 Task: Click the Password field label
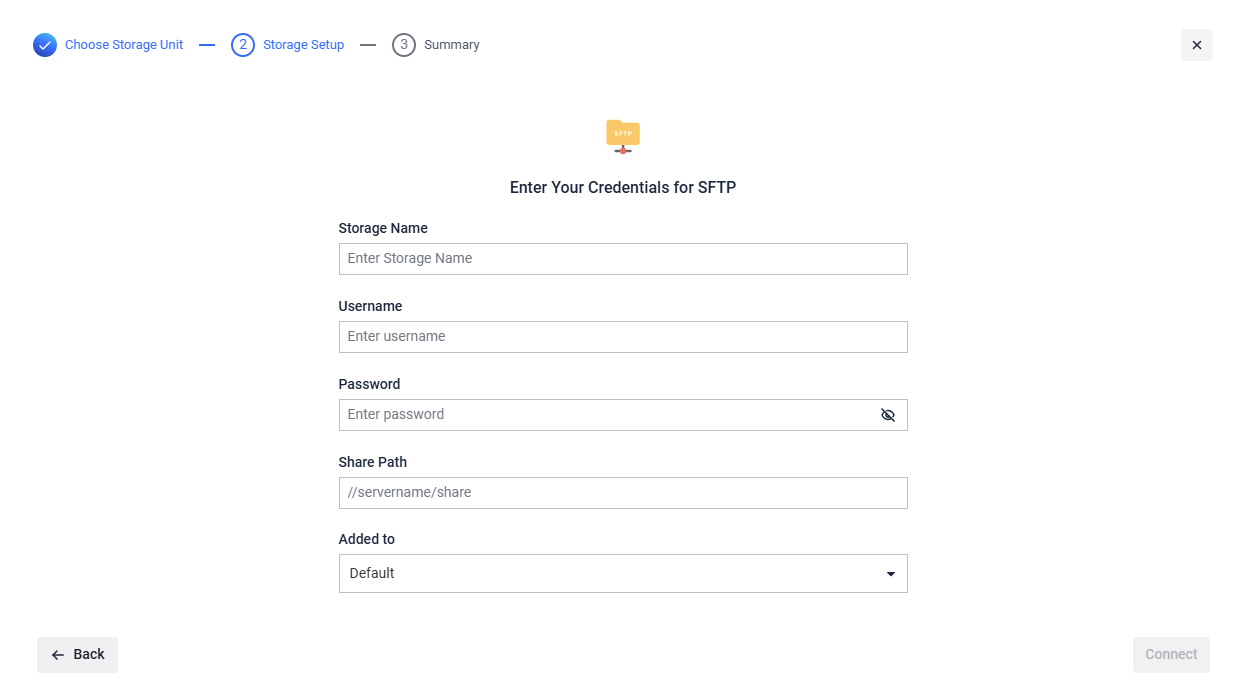tap(369, 384)
